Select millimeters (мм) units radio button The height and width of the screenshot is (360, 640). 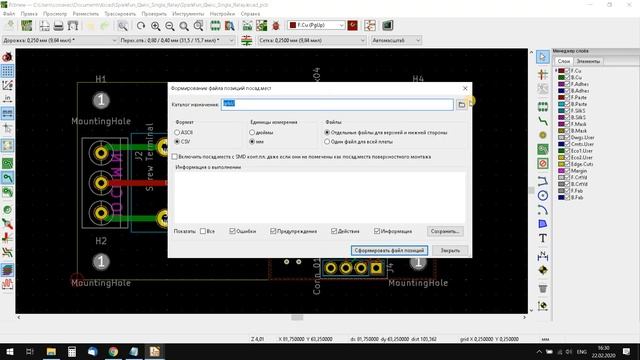252,142
